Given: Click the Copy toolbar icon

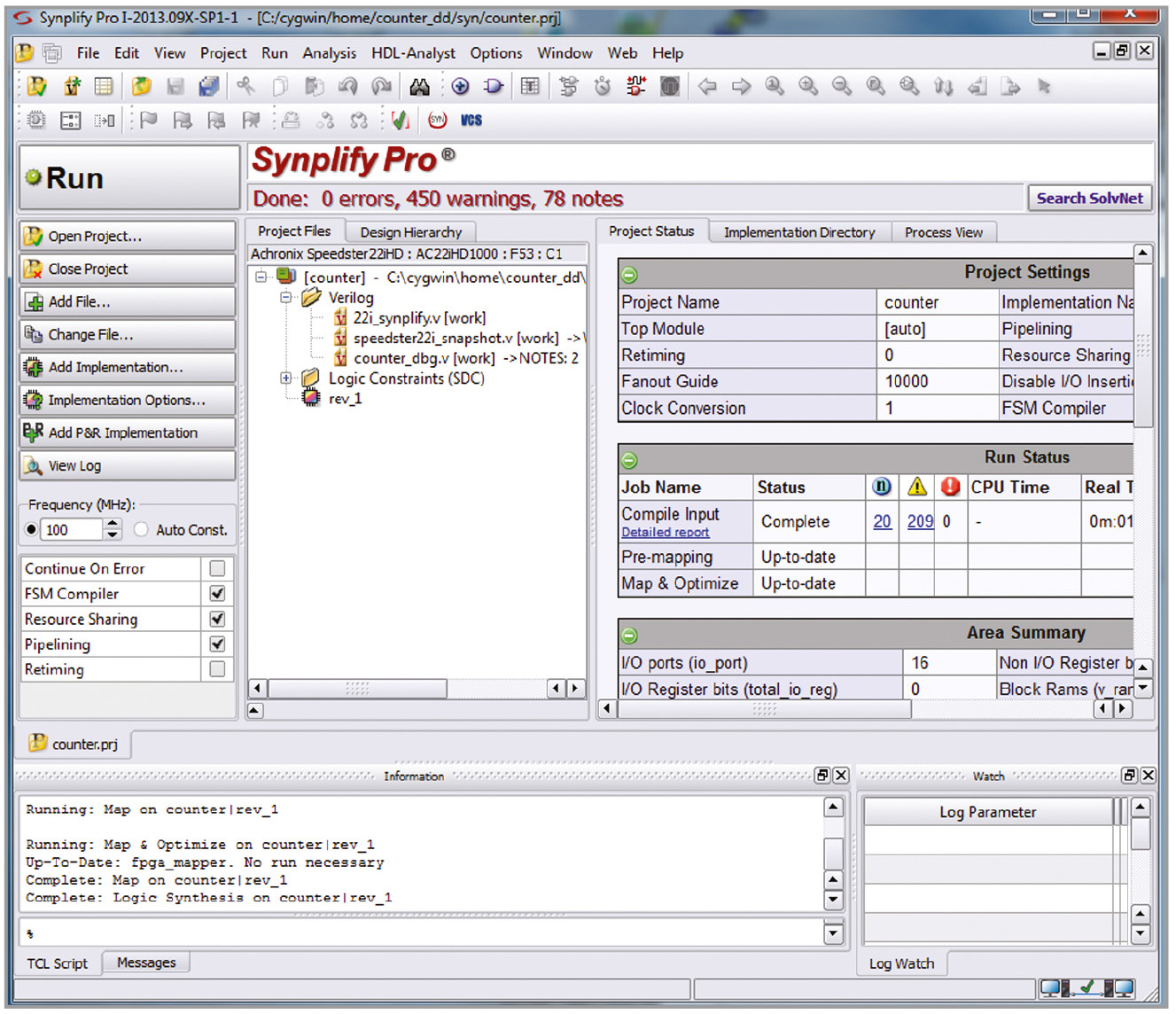Looking at the screenshot, I should 280,86.
